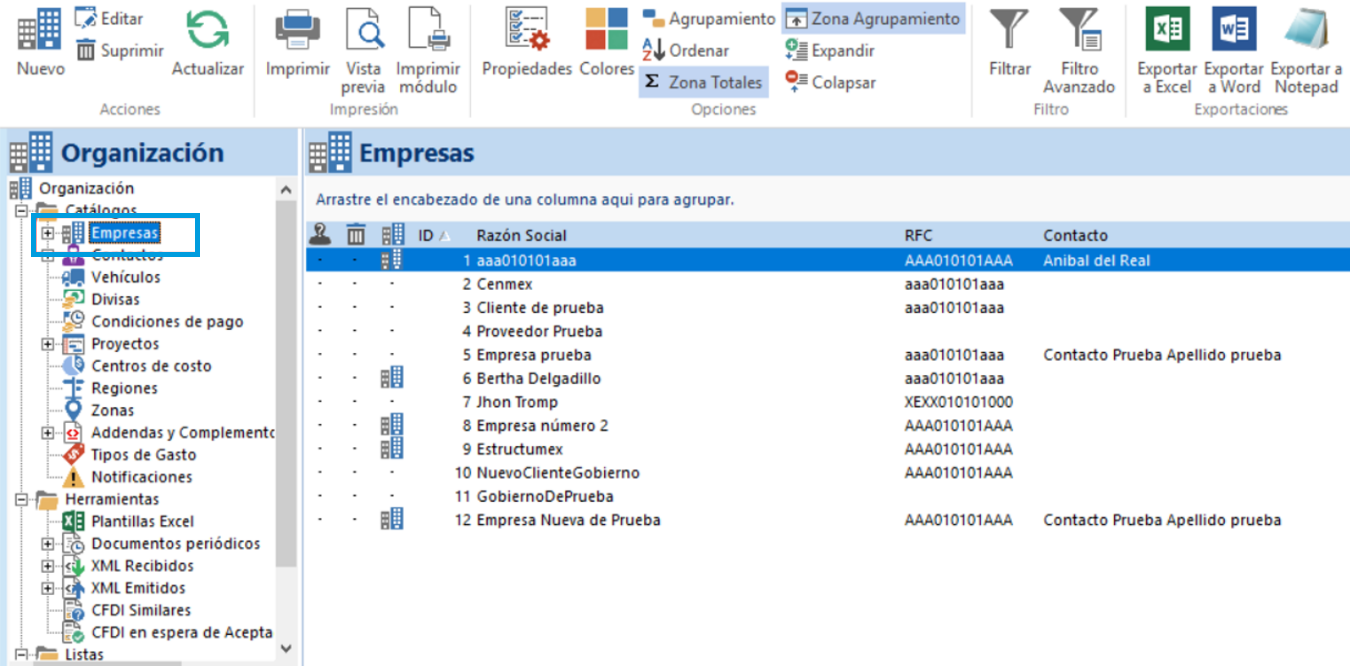Screen dimensions: 1350x666
Task: Export the grid to Notepad
Action: [1306, 51]
